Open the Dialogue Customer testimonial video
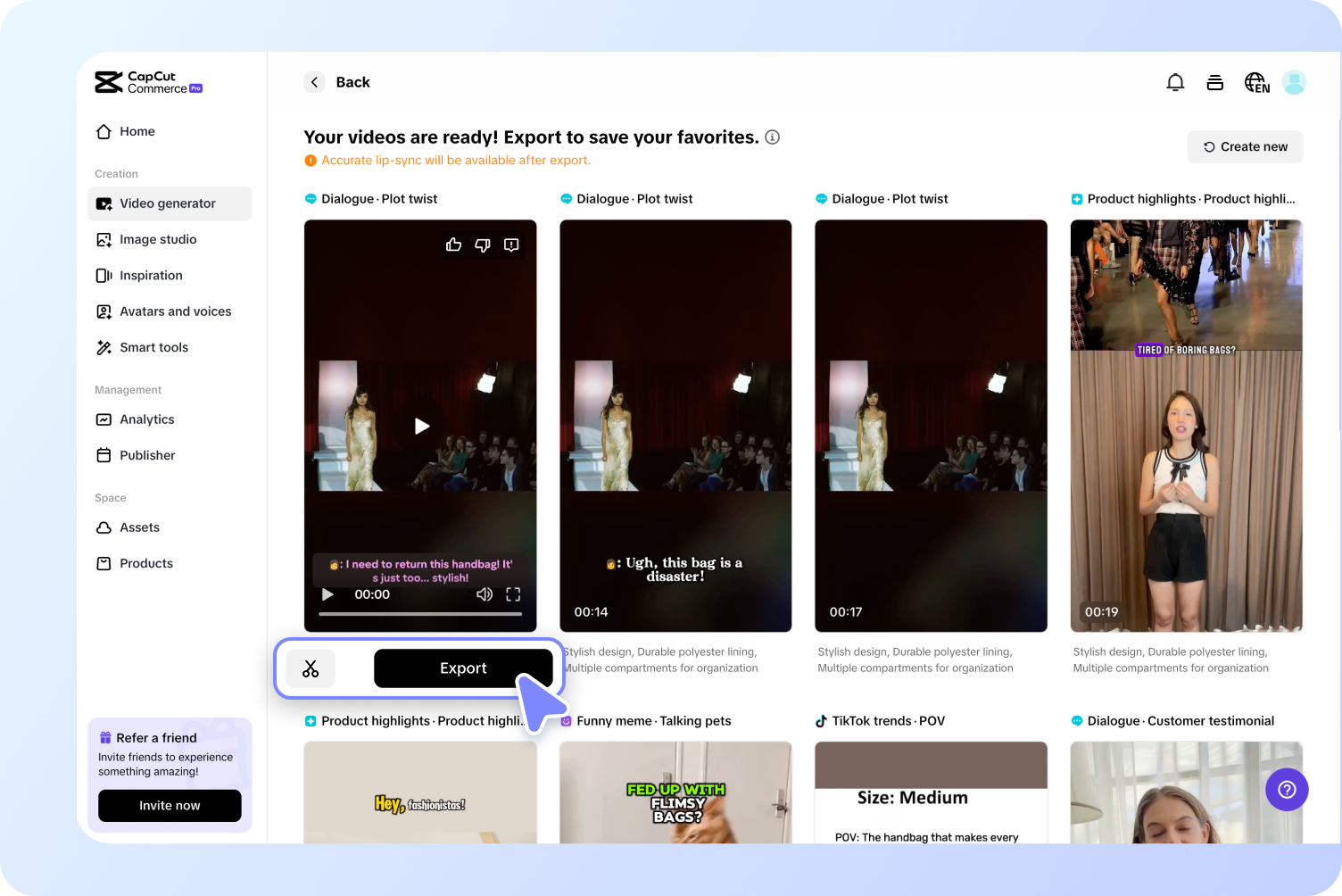1342x896 pixels. pyautogui.click(x=1186, y=792)
